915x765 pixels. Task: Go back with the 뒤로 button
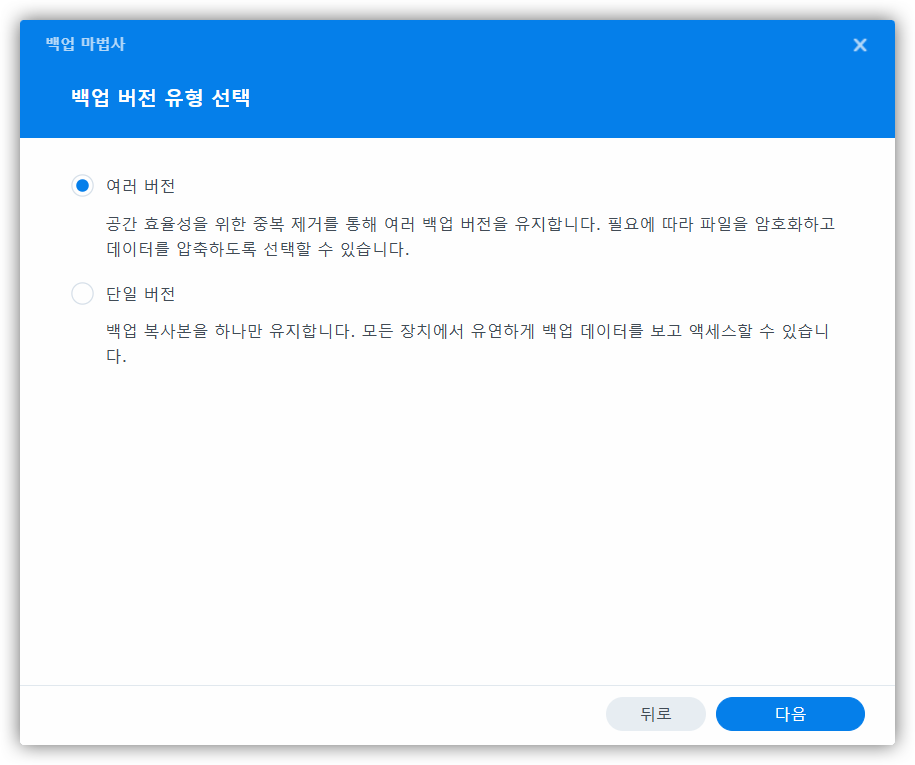pos(655,714)
